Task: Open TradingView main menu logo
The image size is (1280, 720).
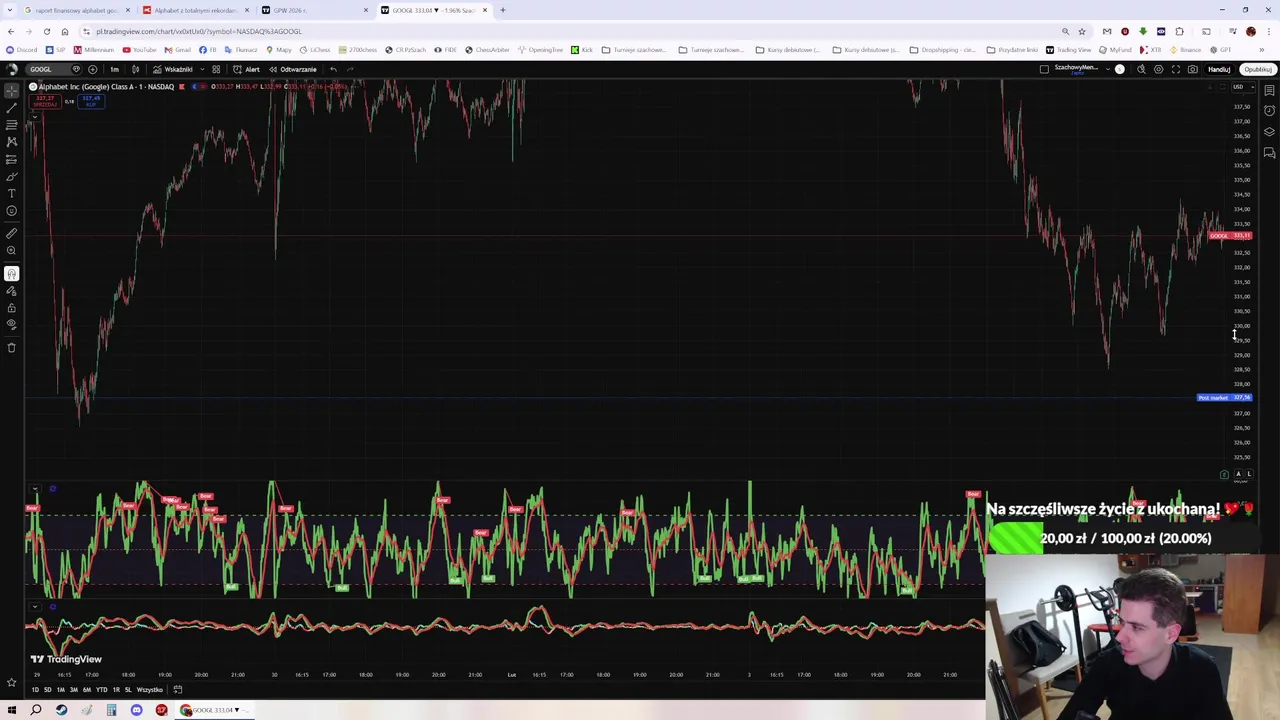Action: [12, 69]
